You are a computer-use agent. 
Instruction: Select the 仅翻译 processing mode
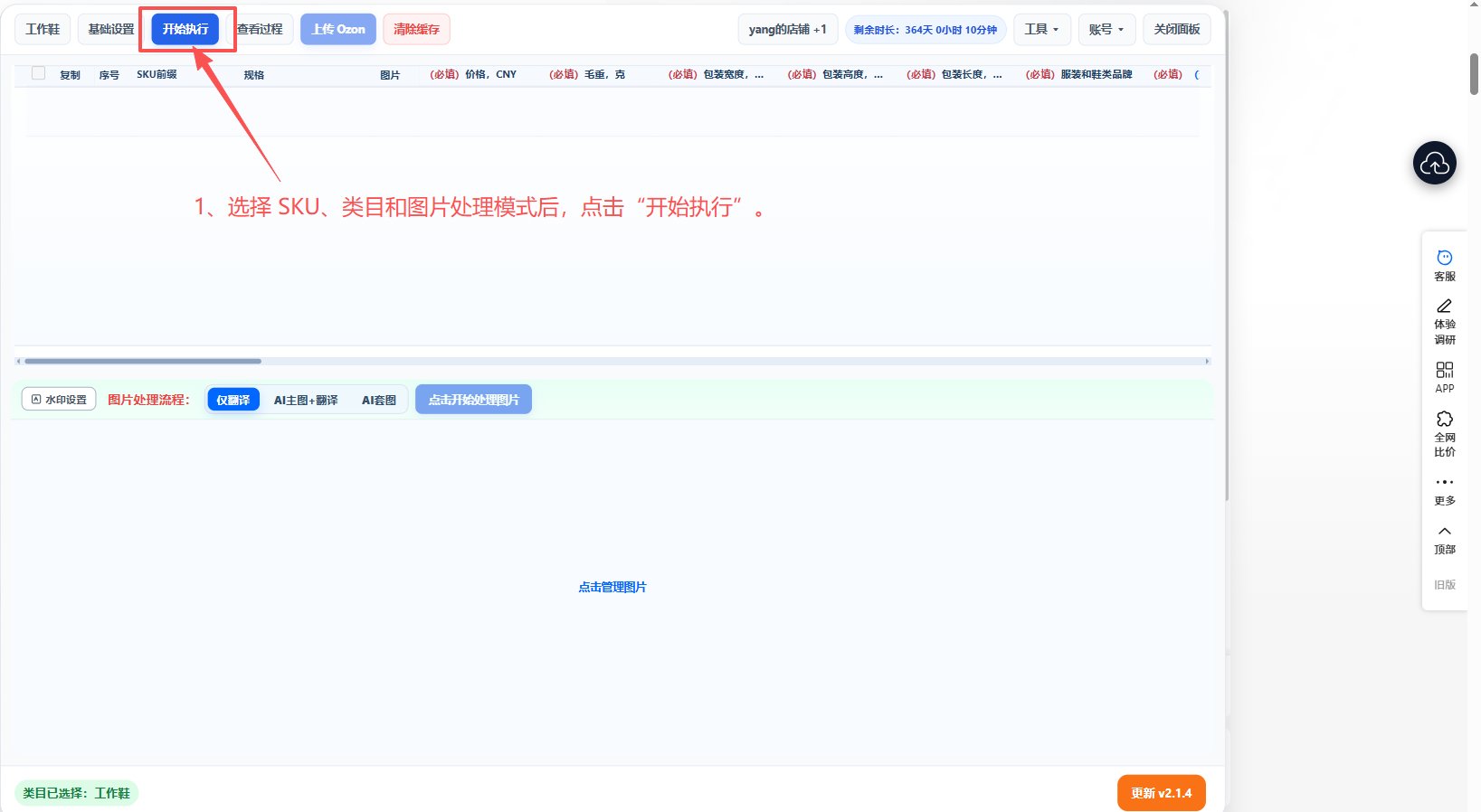(233, 400)
